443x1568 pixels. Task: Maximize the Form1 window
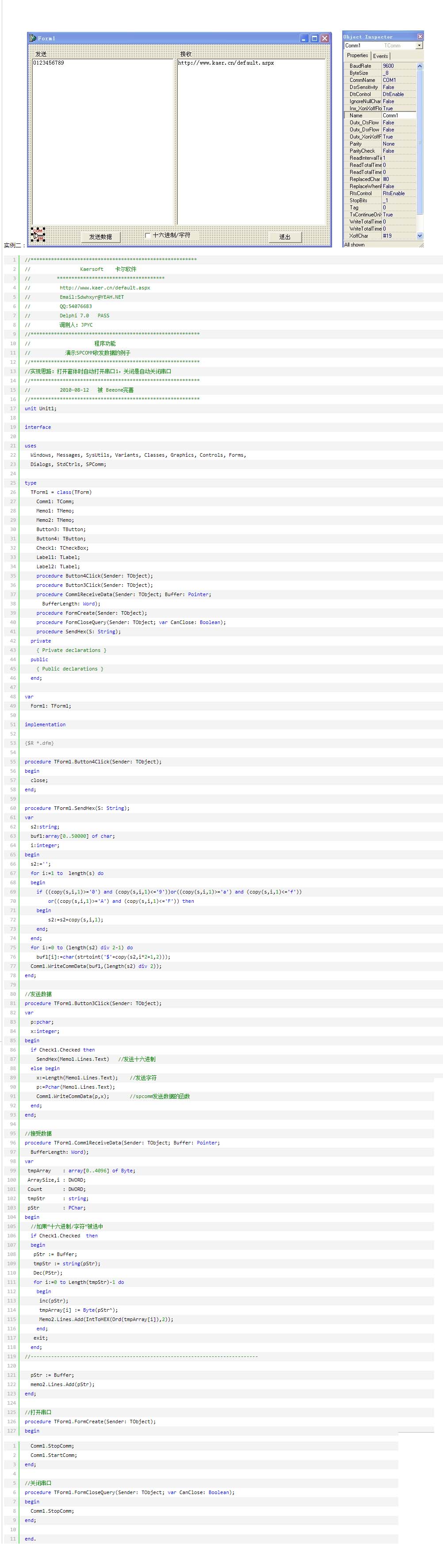pos(314,39)
